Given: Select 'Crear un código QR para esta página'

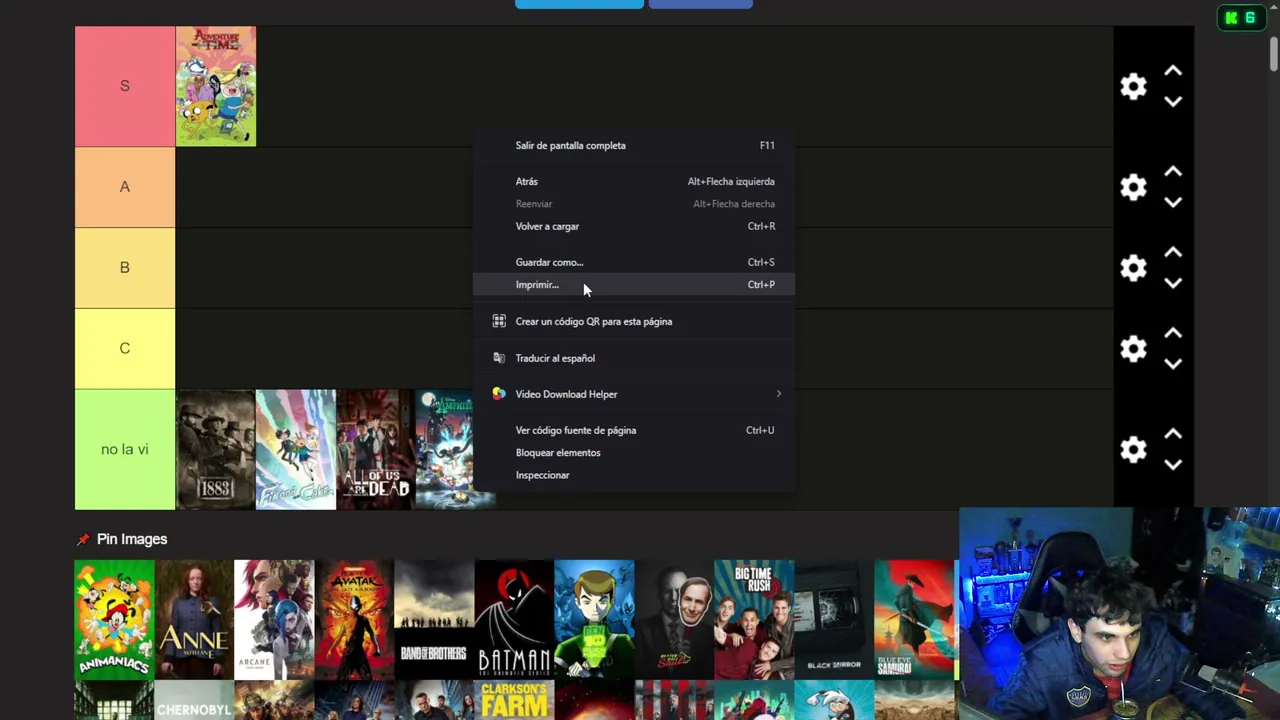Looking at the screenshot, I should [634, 322].
